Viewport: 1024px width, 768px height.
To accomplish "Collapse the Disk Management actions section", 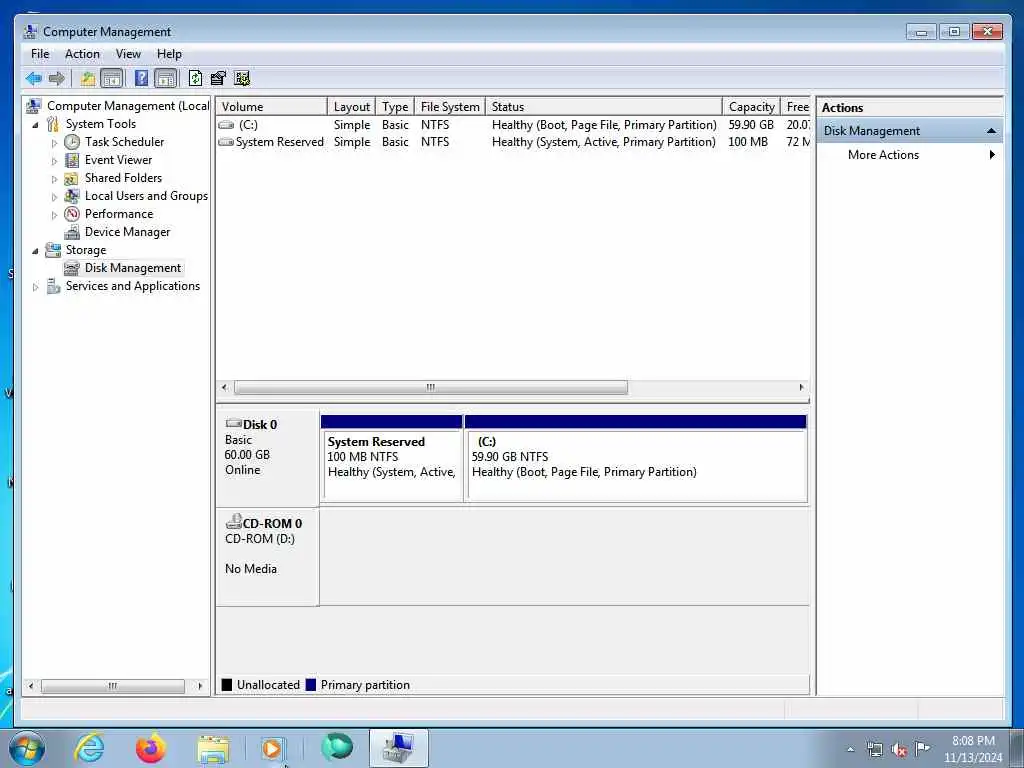I will [991, 131].
